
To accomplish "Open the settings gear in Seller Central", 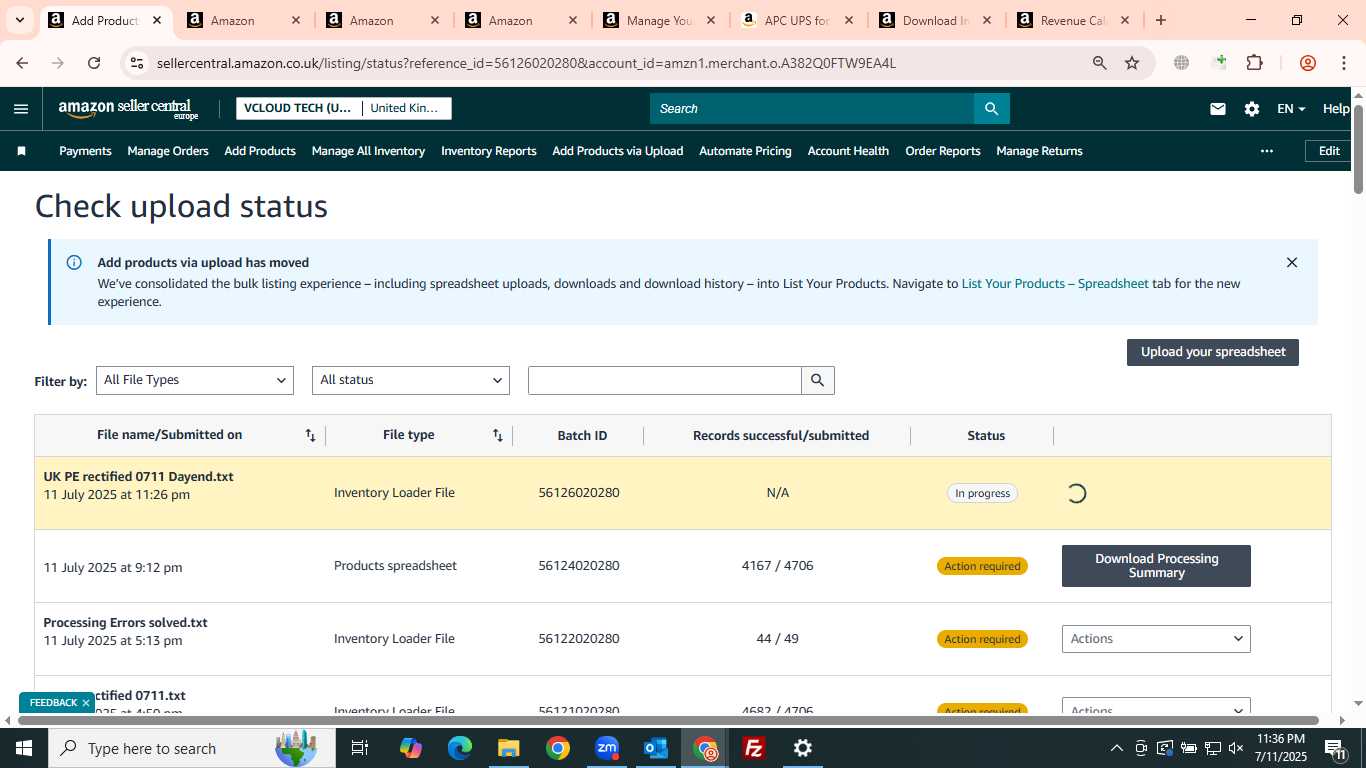I will [1252, 109].
